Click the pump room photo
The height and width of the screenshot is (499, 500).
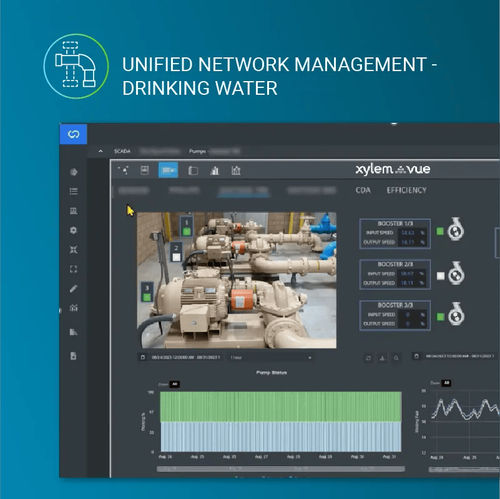(237, 280)
